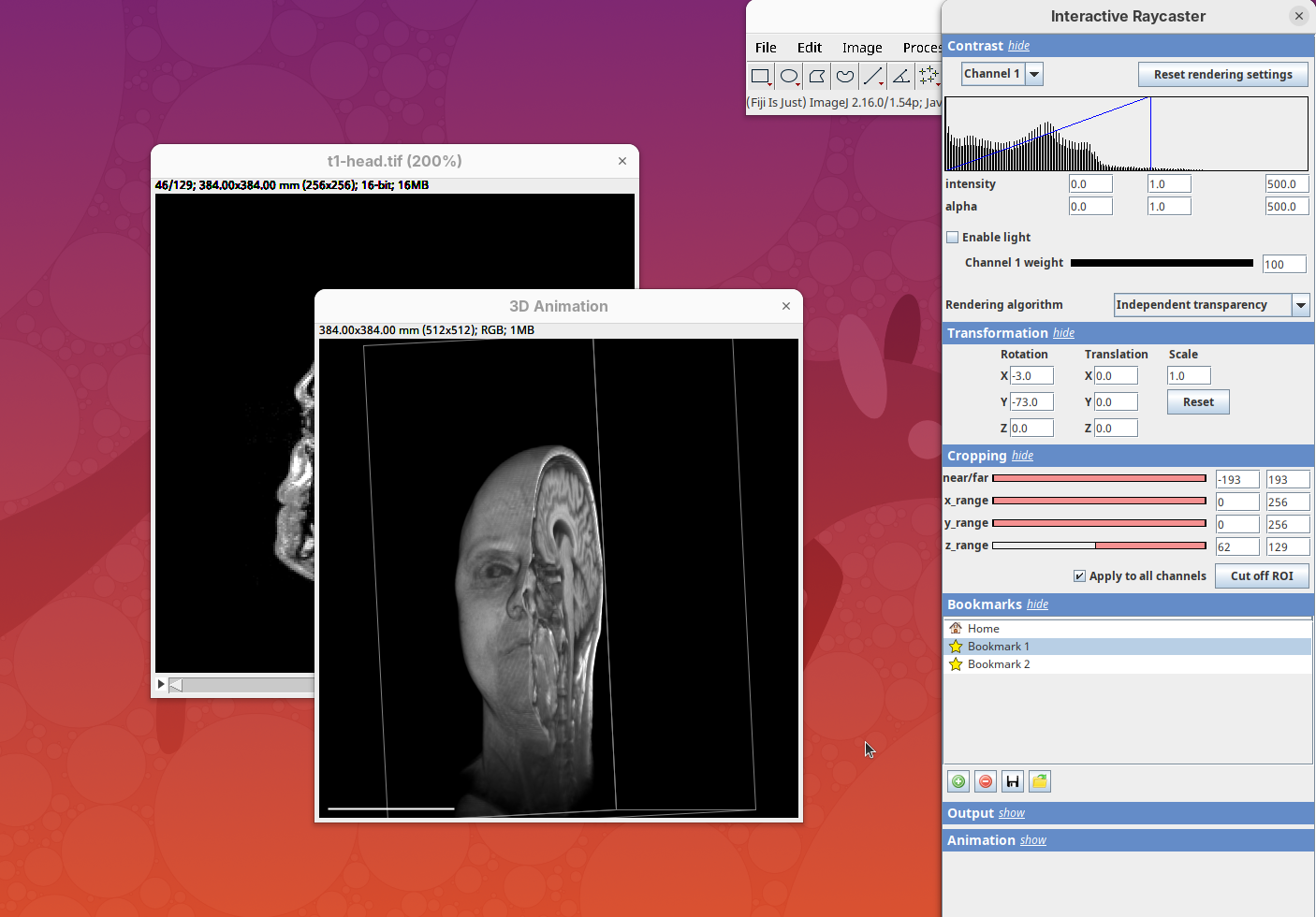This screenshot has width=1316, height=917.
Task: Click the green add bookmark button
Action: pyautogui.click(x=958, y=781)
